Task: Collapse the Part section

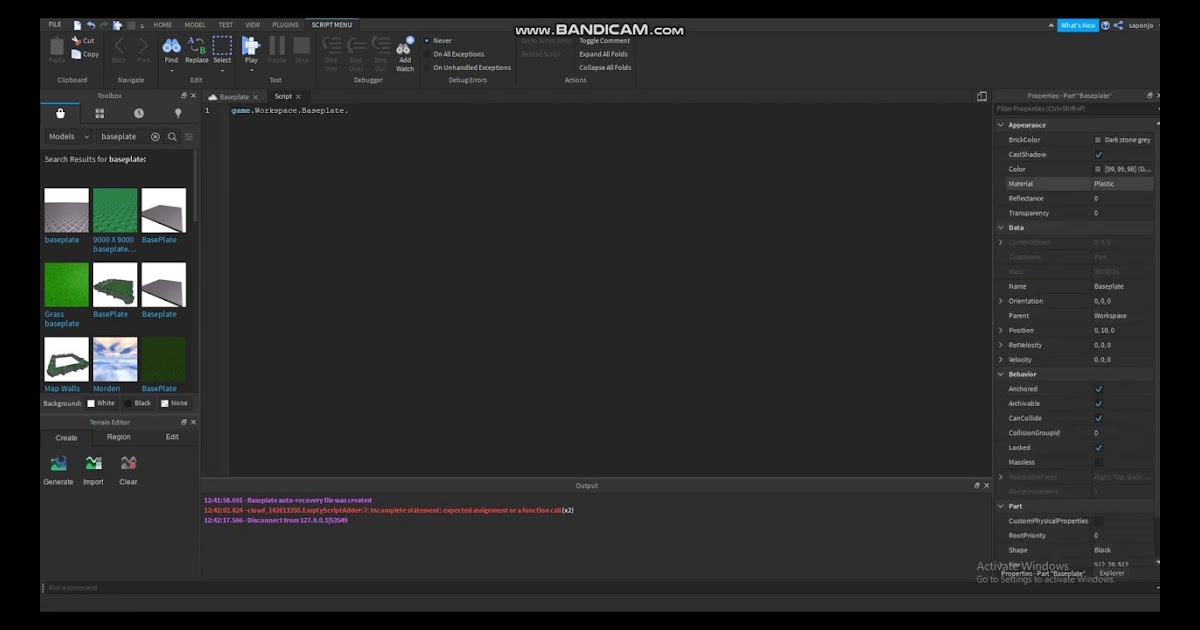Action: click(1001, 506)
